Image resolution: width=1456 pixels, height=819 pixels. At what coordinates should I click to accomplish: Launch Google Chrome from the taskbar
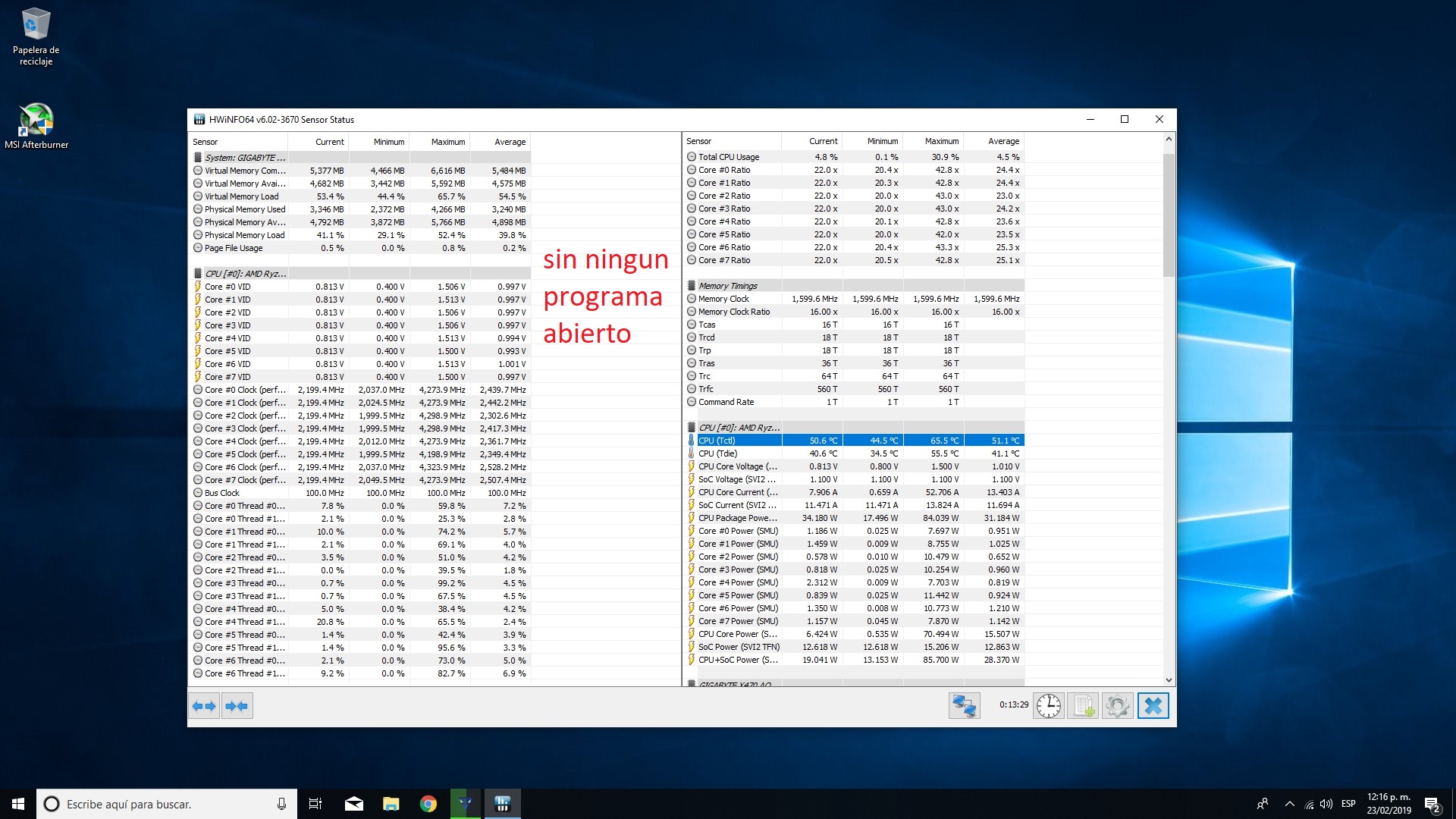(428, 804)
